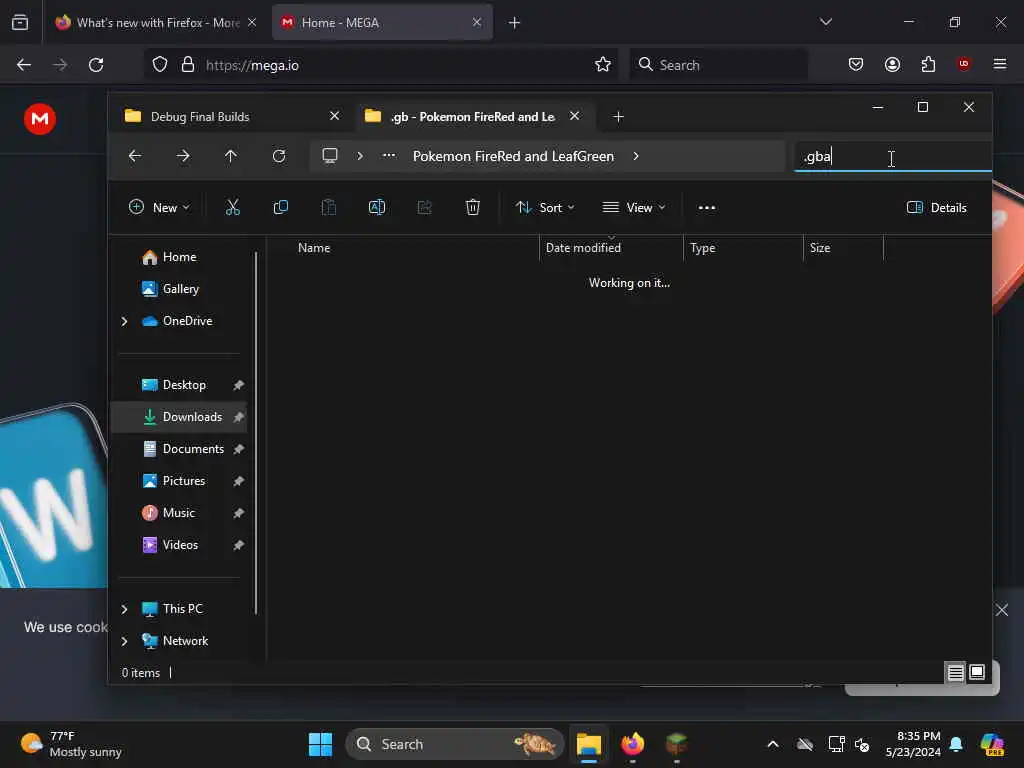Close the Home - MEGA browser tab
1024x768 pixels.
pos(477,22)
